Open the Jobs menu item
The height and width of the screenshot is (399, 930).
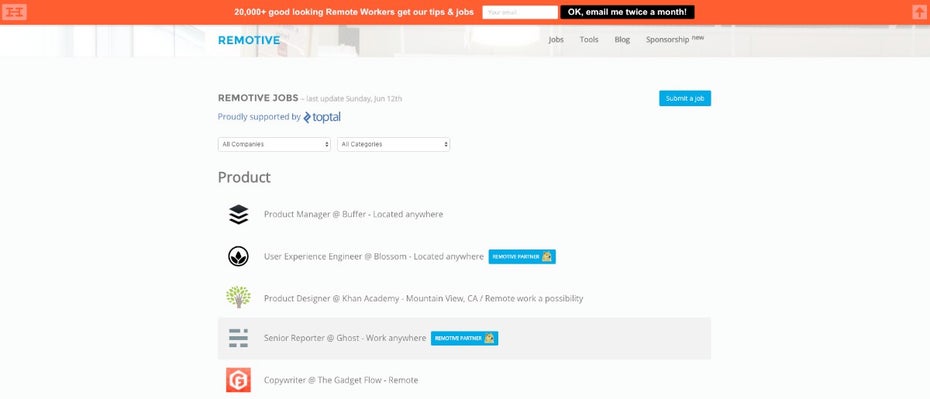click(556, 40)
